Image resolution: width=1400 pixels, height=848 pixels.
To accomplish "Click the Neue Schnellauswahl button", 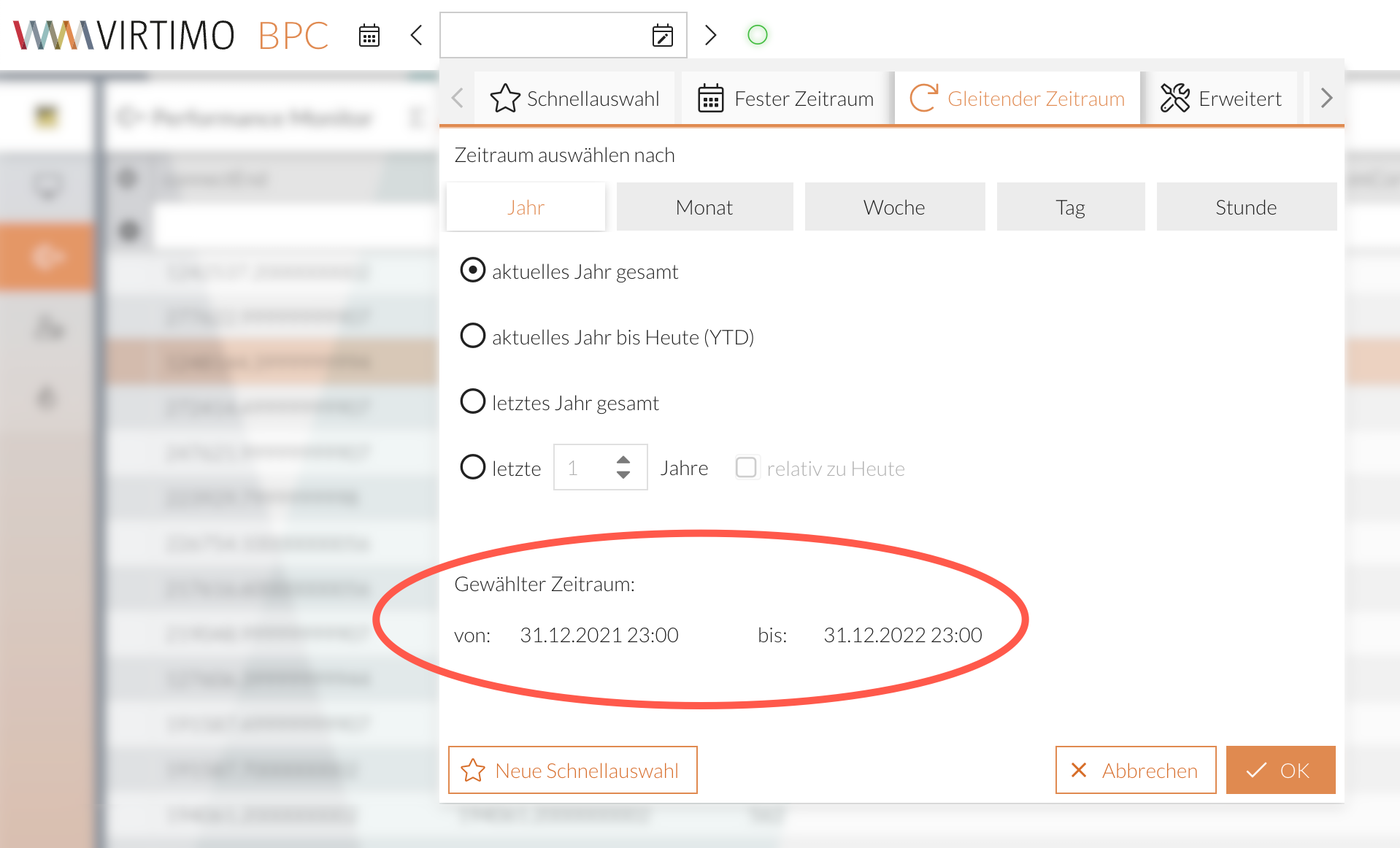I will (x=572, y=770).
